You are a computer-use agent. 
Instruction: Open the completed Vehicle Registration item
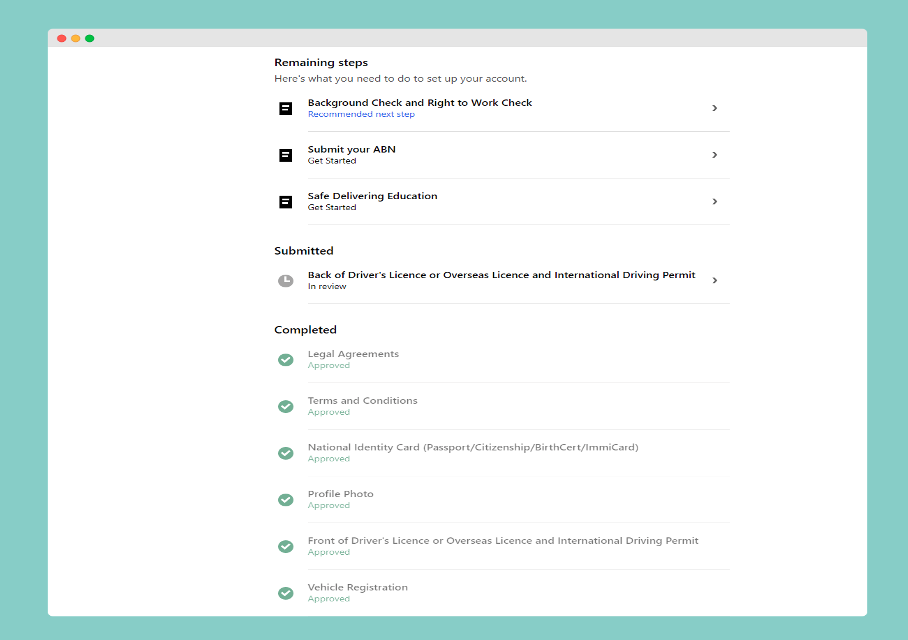pyautogui.click(x=357, y=588)
